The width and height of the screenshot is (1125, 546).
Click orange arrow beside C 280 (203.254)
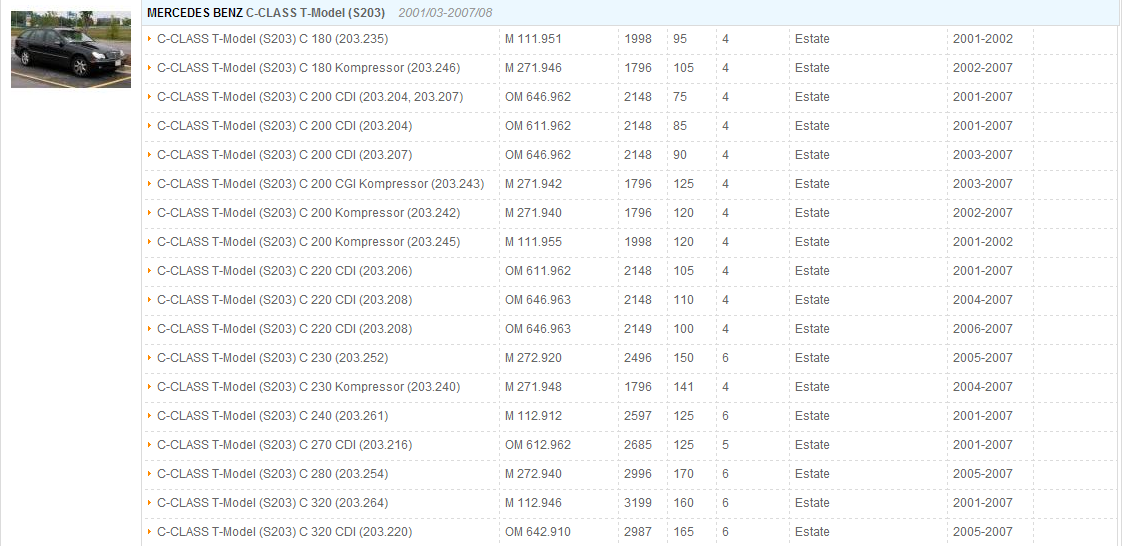coord(149,473)
